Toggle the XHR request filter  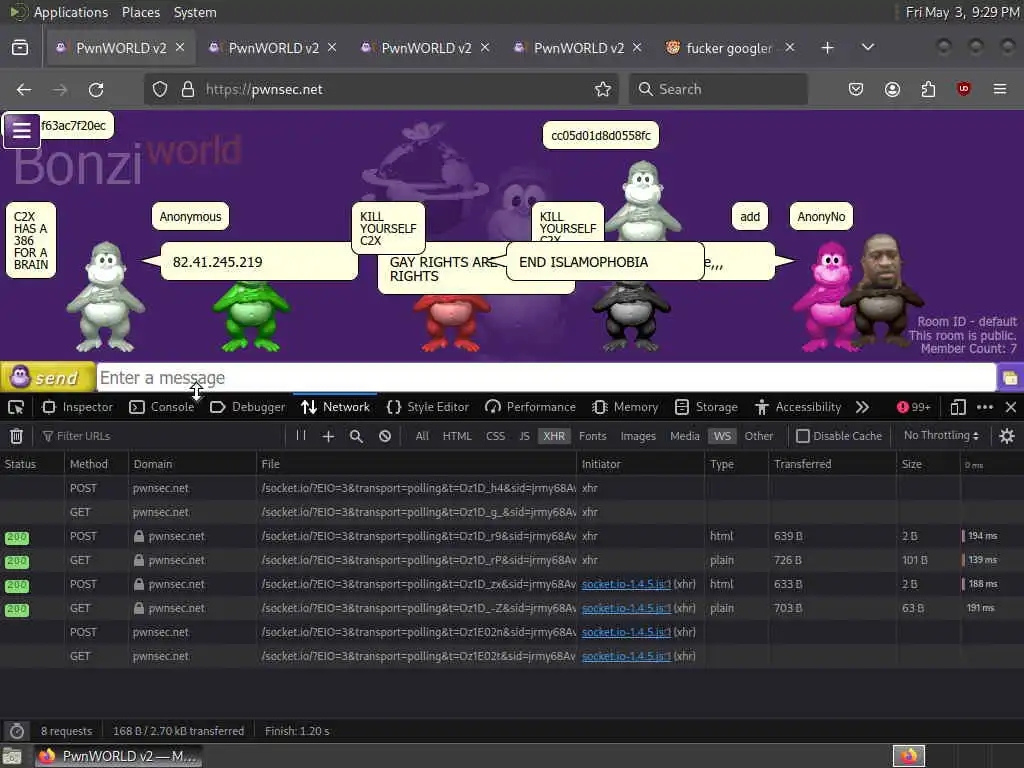click(x=554, y=436)
